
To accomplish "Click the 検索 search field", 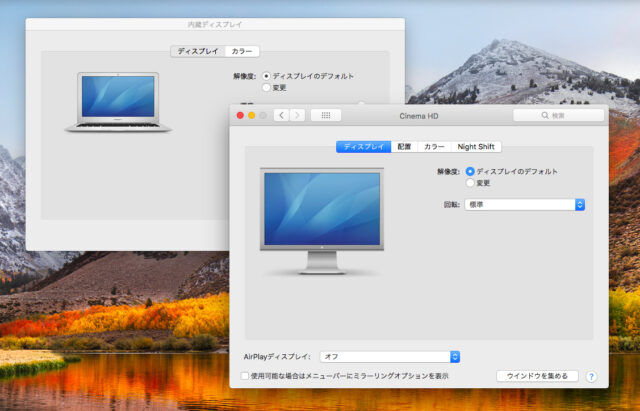I will tap(558, 116).
